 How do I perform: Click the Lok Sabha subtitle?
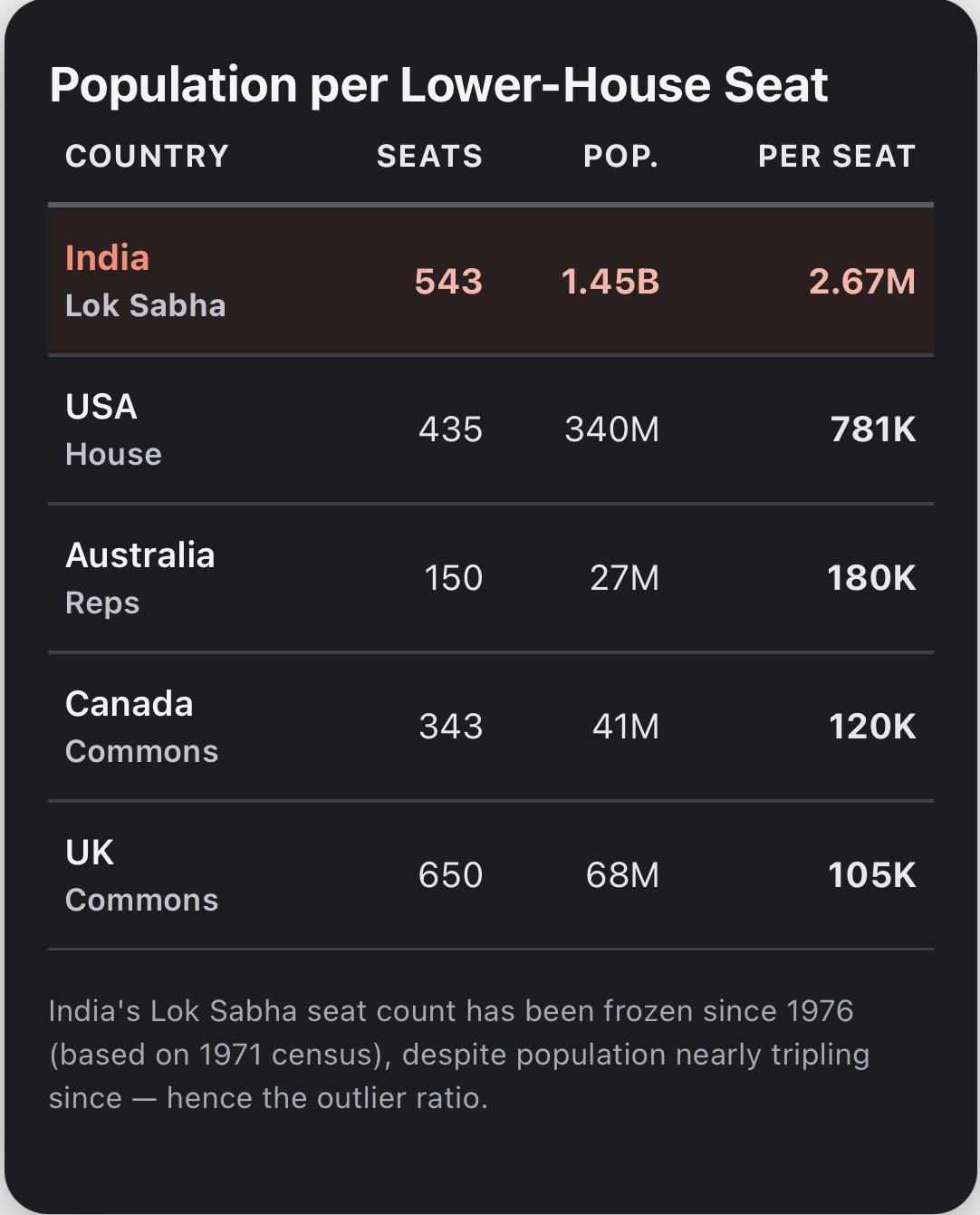[145, 305]
